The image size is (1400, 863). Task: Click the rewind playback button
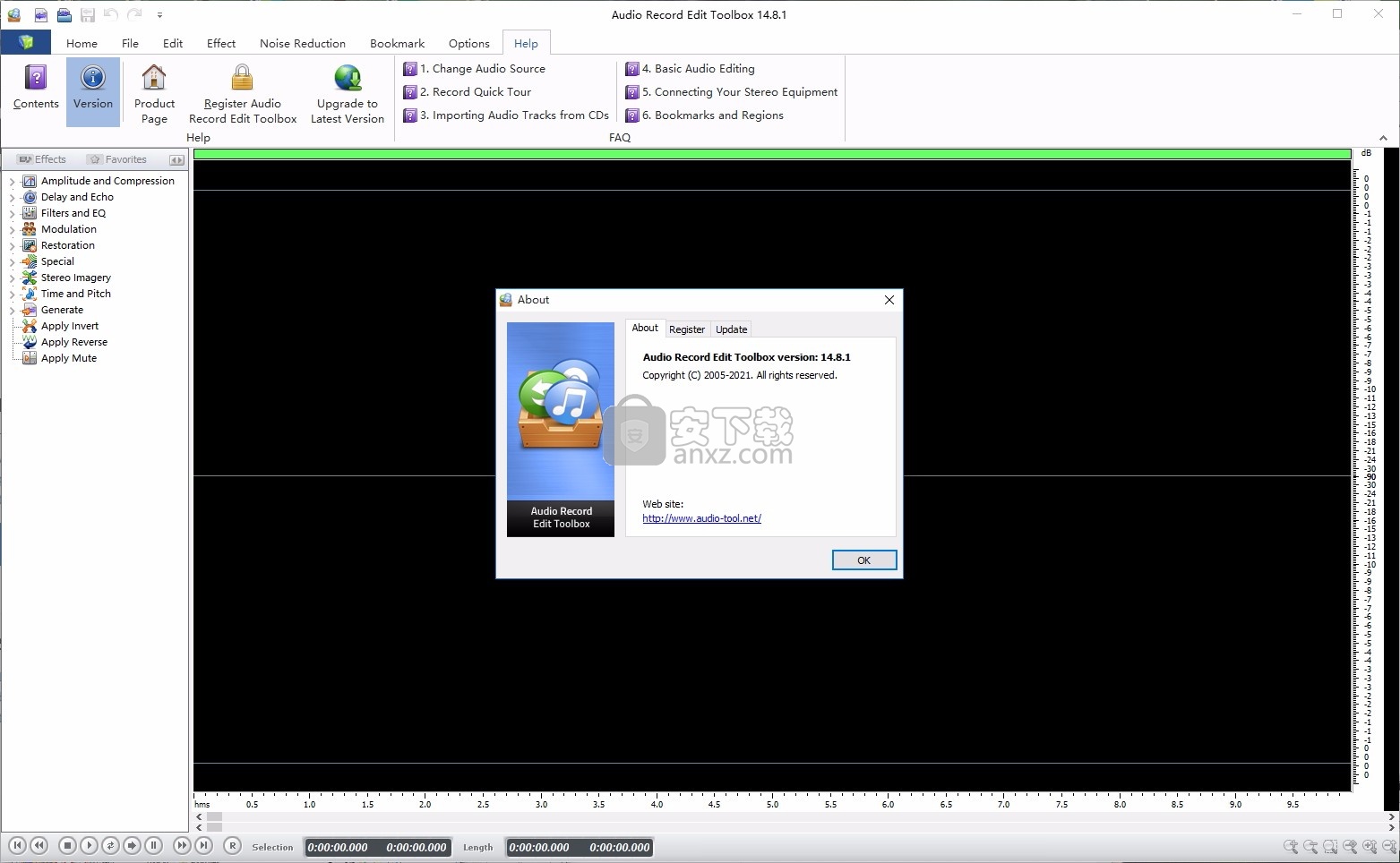click(39, 845)
